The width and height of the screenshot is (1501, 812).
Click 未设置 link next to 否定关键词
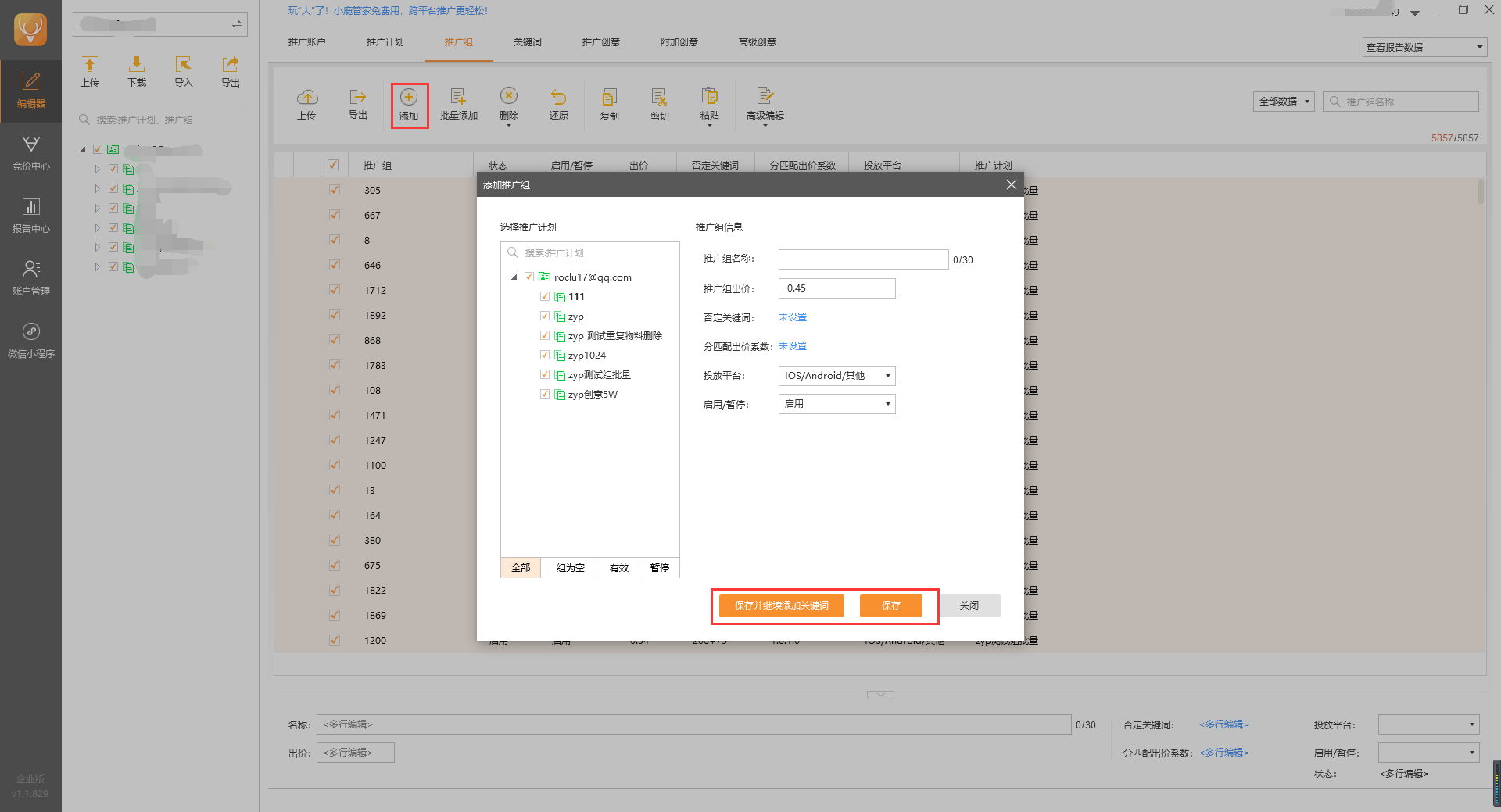pos(793,317)
